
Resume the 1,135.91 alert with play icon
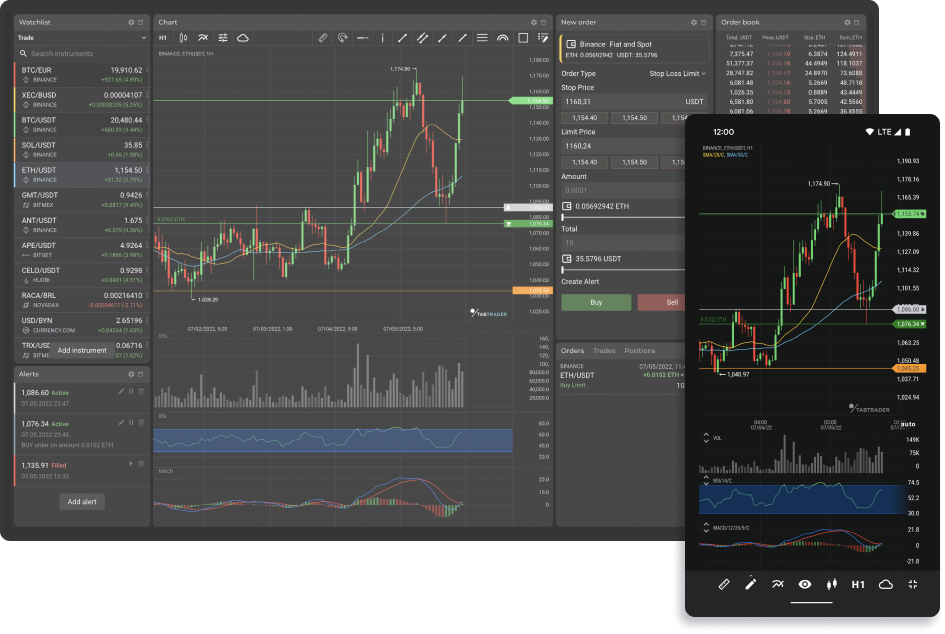point(131,464)
